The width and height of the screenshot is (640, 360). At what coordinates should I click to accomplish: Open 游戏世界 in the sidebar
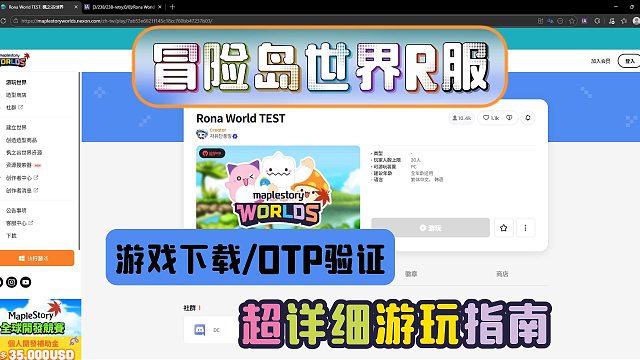16,82
